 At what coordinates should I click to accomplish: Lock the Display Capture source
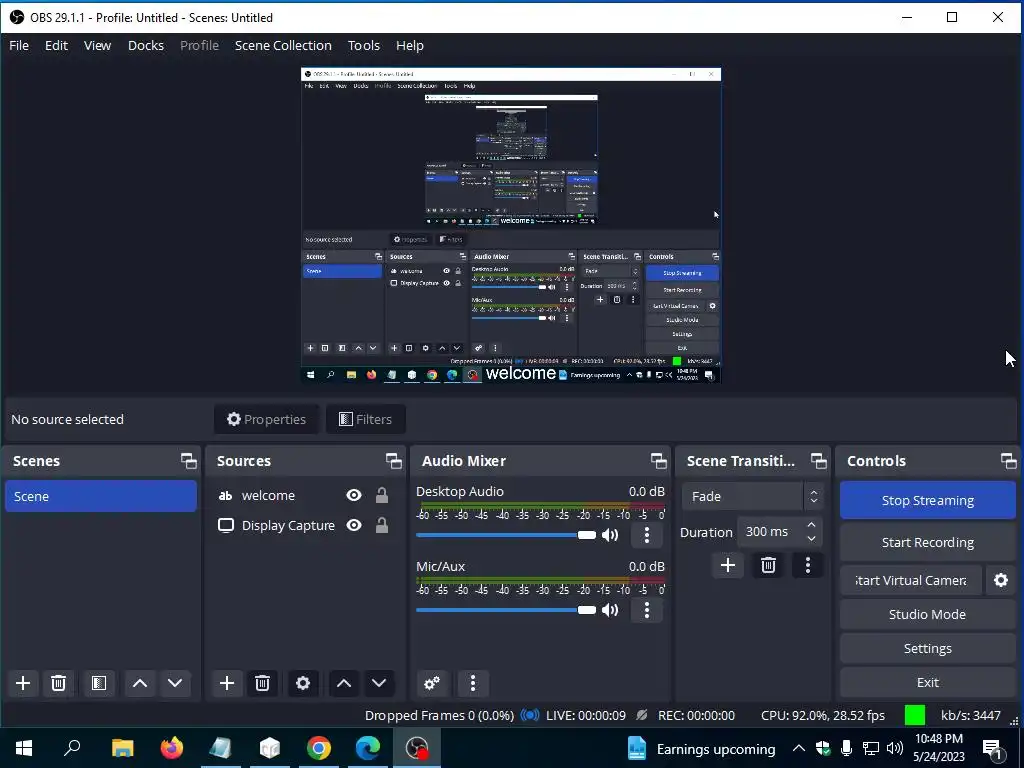pyautogui.click(x=382, y=526)
